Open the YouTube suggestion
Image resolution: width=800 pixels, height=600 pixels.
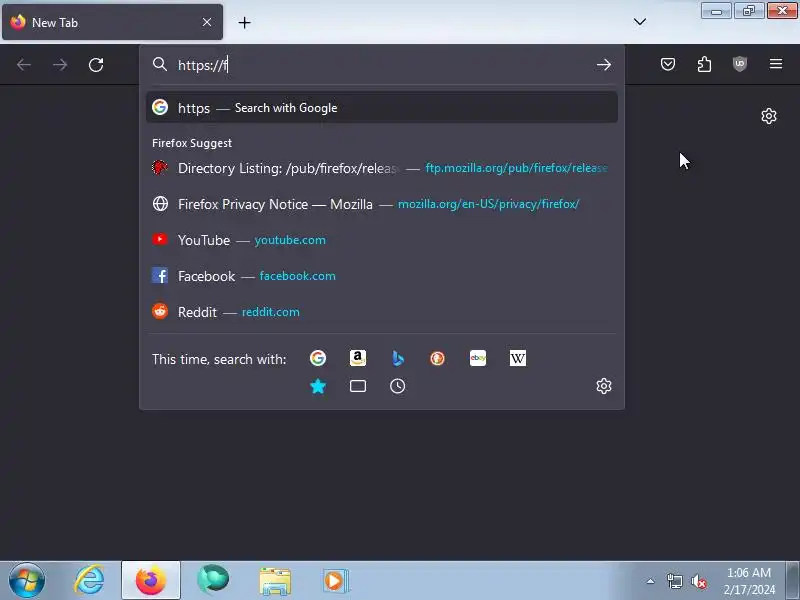coord(382,240)
